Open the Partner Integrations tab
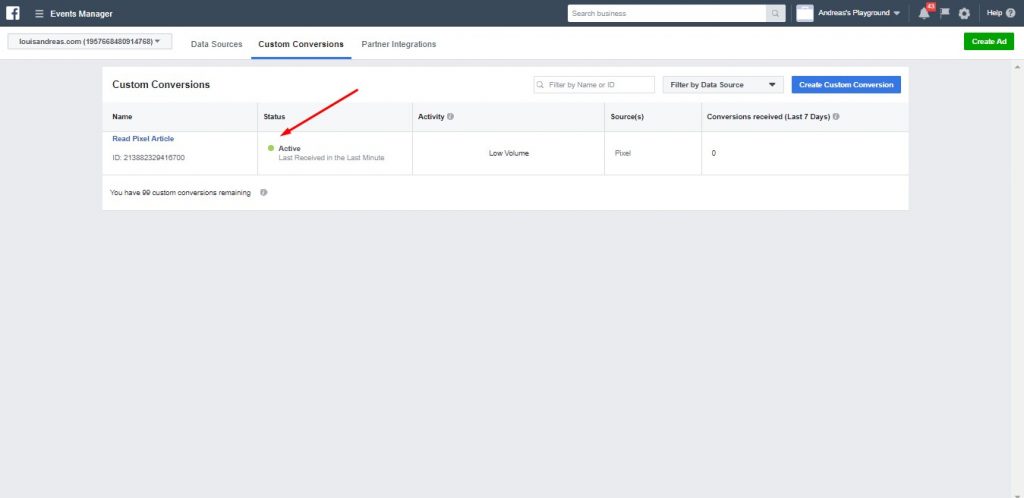 point(398,44)
